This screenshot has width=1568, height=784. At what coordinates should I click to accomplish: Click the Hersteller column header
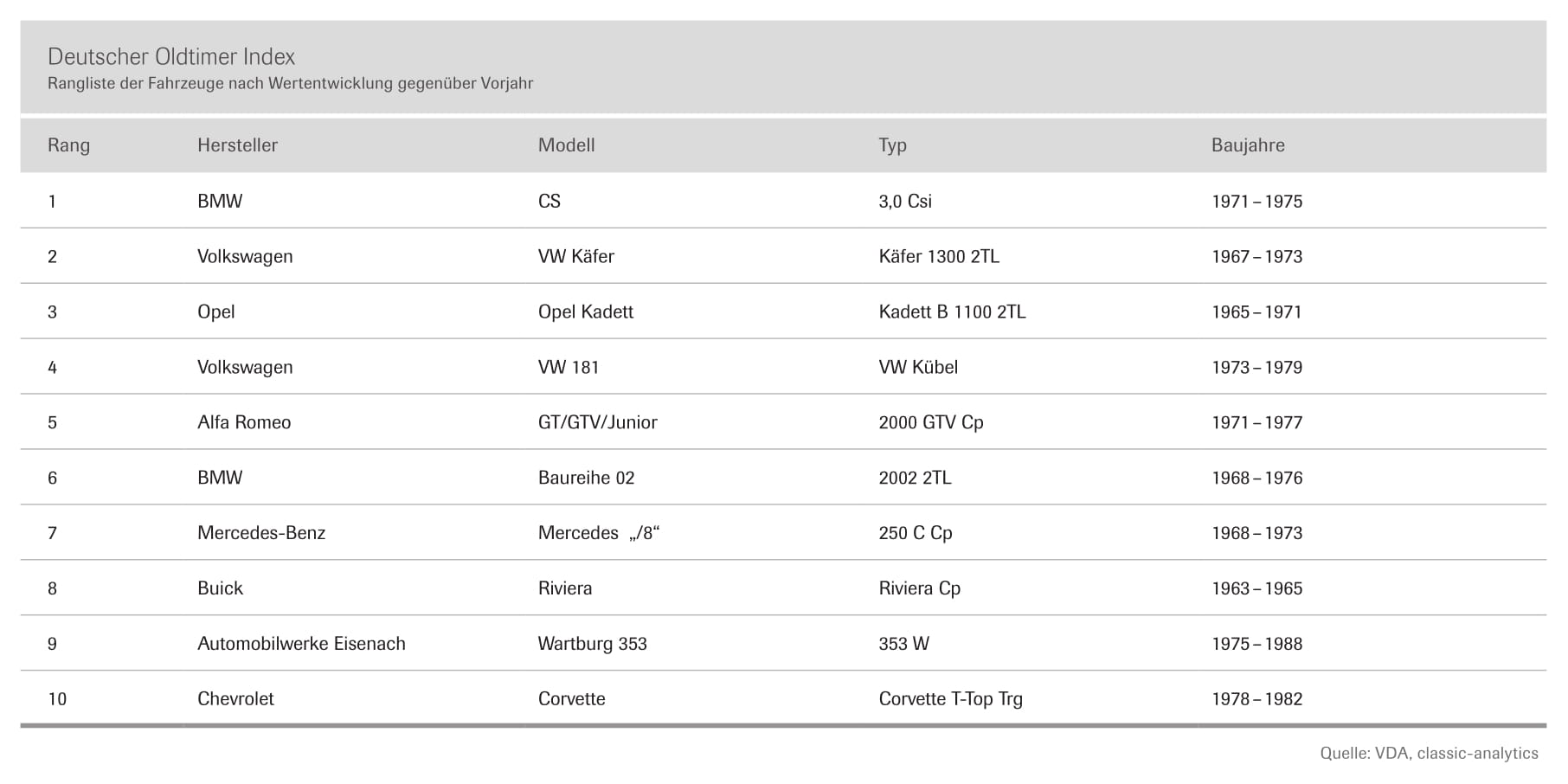click(237, 145)
